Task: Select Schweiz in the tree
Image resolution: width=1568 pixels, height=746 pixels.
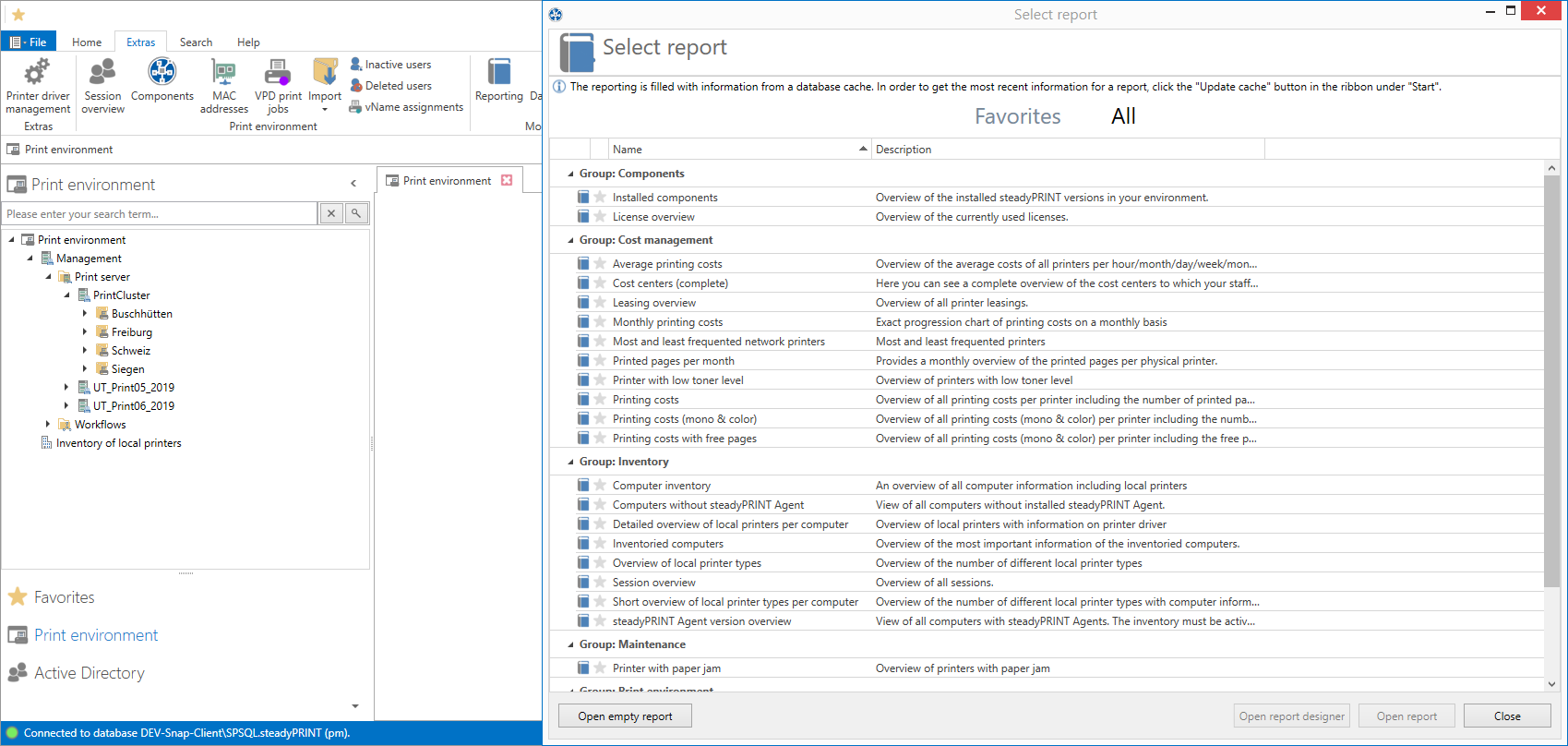Action: (130, 351)
